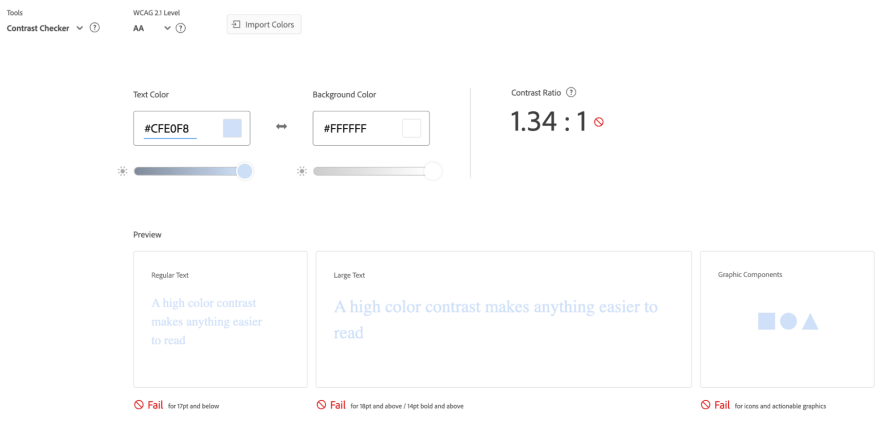
Task: Open the white background color swatch
Action: tap(411, 128)
